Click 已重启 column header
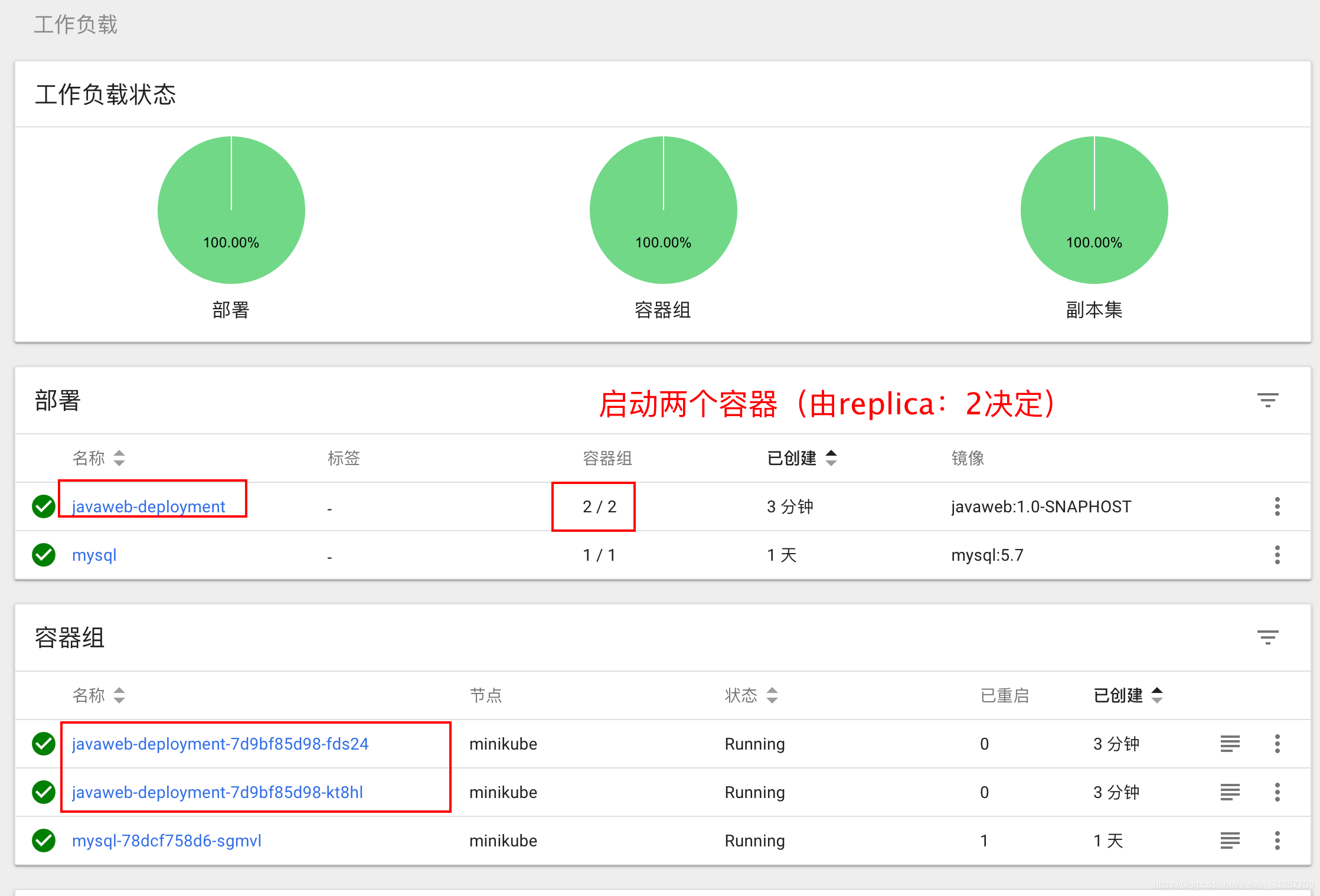 pos(1005,695)
